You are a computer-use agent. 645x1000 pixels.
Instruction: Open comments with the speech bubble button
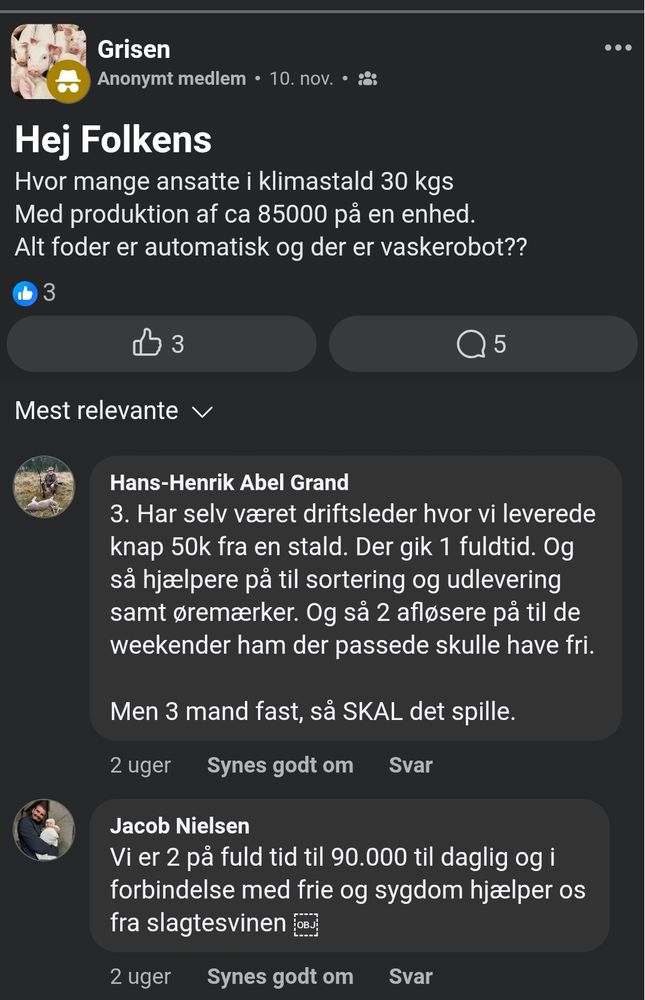483,344
